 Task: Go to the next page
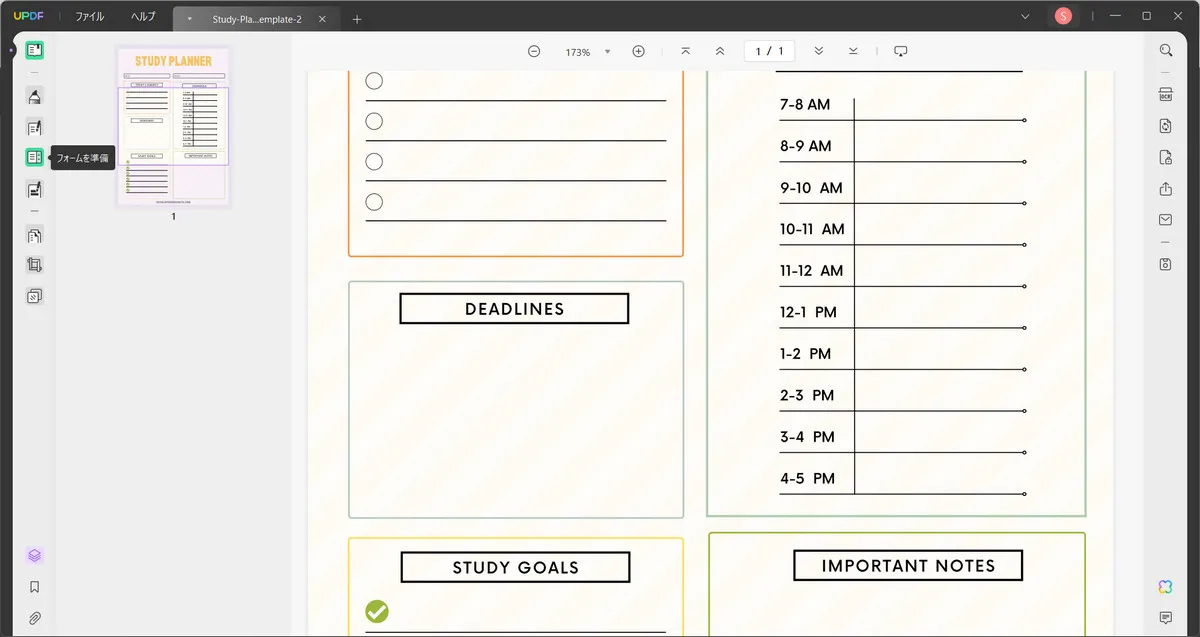[x=819, y=51]
